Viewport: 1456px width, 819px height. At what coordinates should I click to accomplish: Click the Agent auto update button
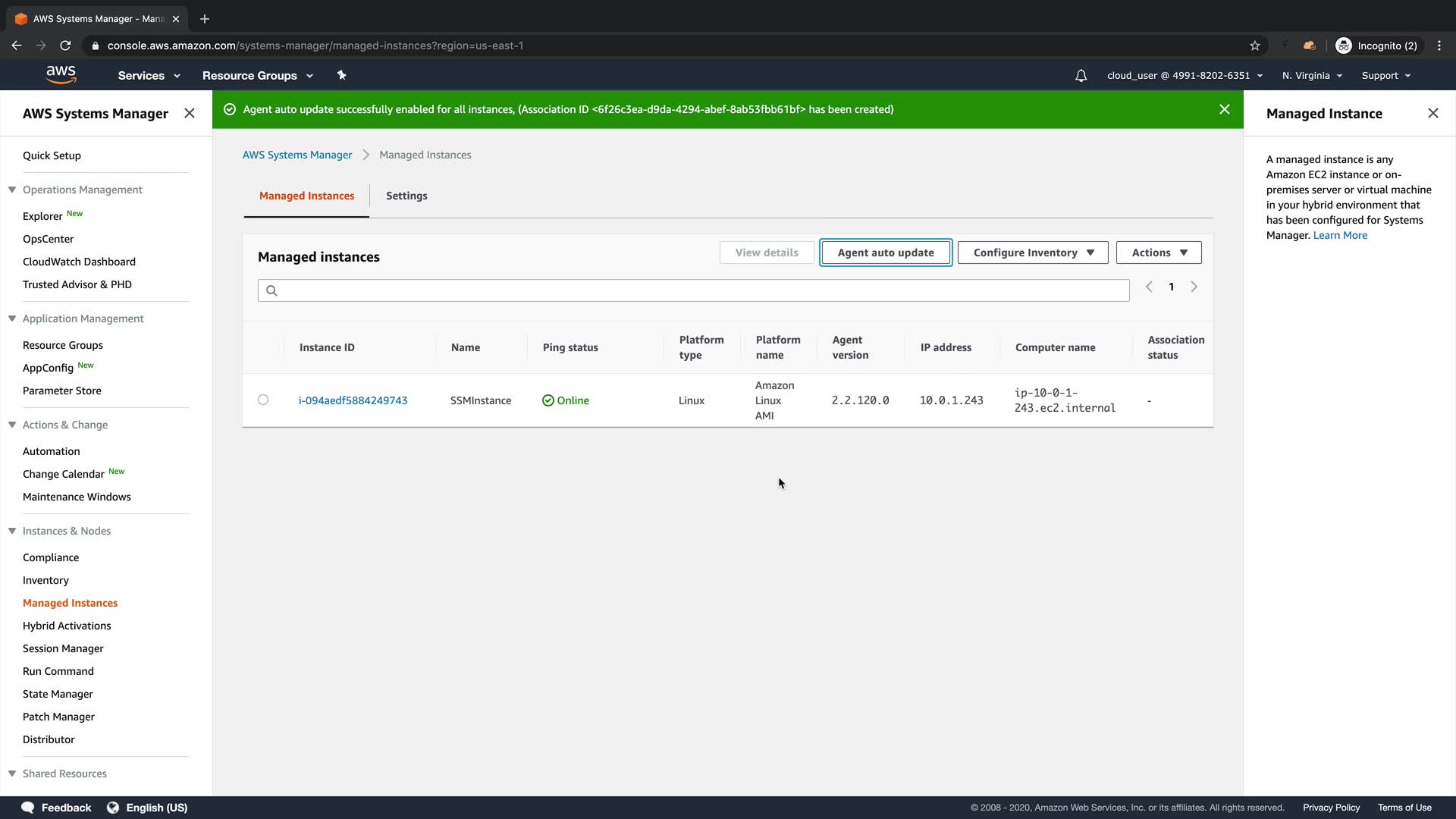pyautogui.click(x=885, y=253)
